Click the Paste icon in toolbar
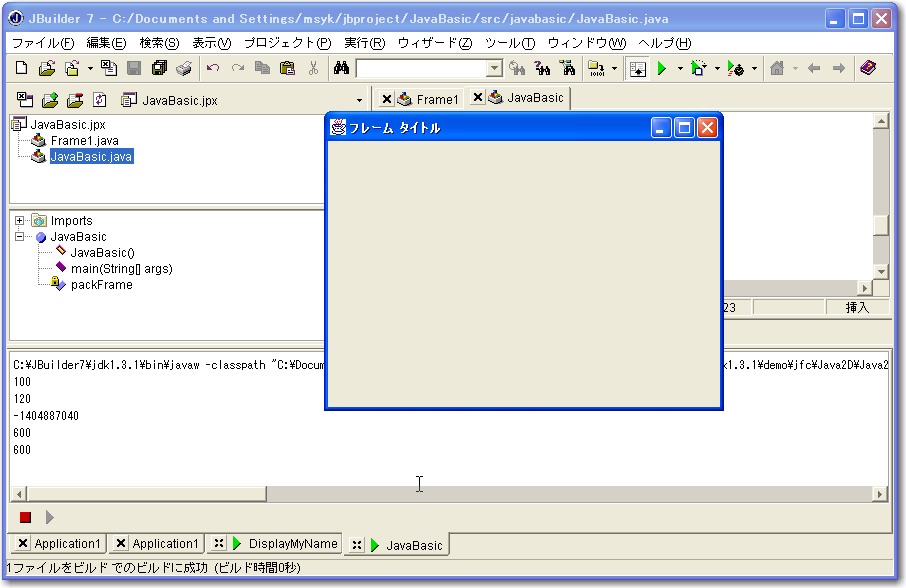Screen dimensions: 906x588 pos(288,68)
